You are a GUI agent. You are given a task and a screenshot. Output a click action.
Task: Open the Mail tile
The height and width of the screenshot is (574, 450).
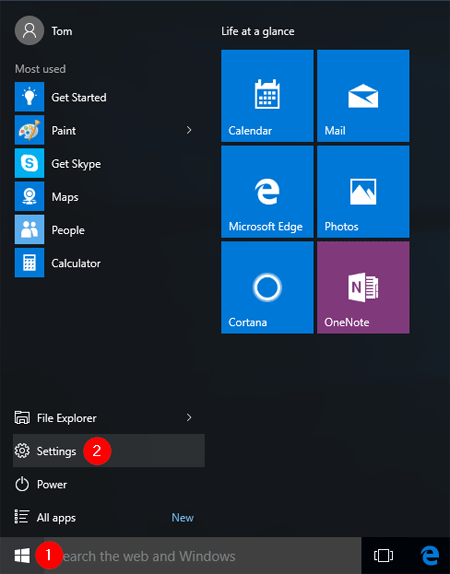point(363,96)
